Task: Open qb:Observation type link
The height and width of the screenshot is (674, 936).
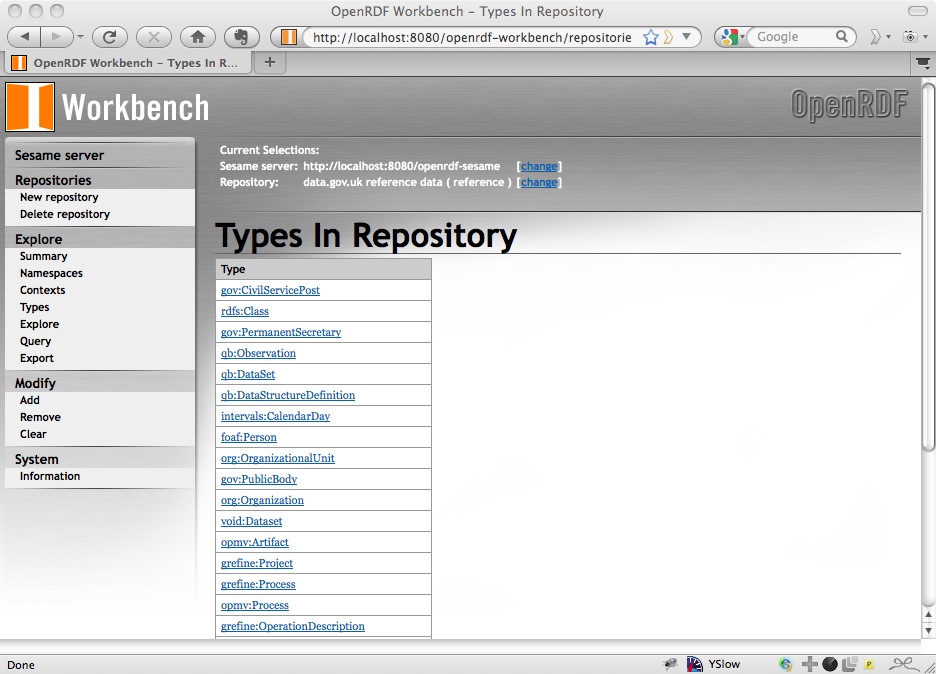Action: [x=258, y=353]
